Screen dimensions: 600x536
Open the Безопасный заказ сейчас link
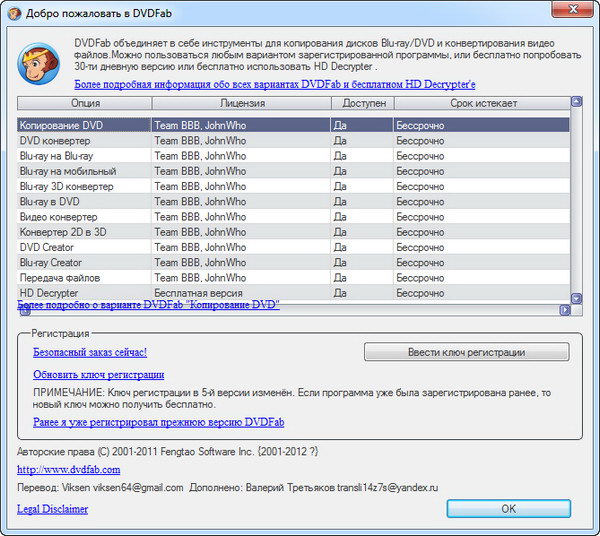coord(90,352)
